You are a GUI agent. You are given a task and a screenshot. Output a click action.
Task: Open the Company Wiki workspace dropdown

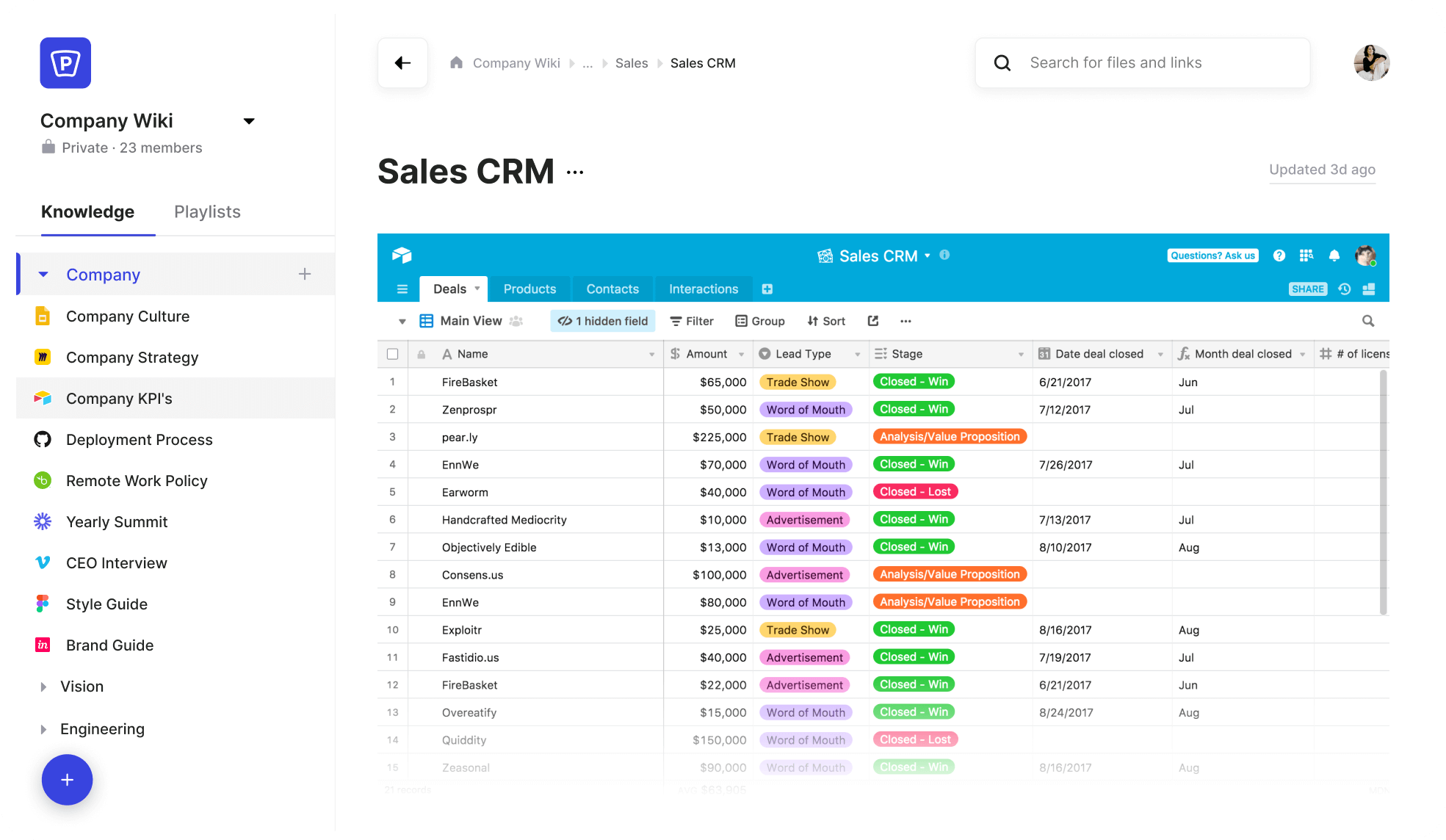(x=249, y=121)
